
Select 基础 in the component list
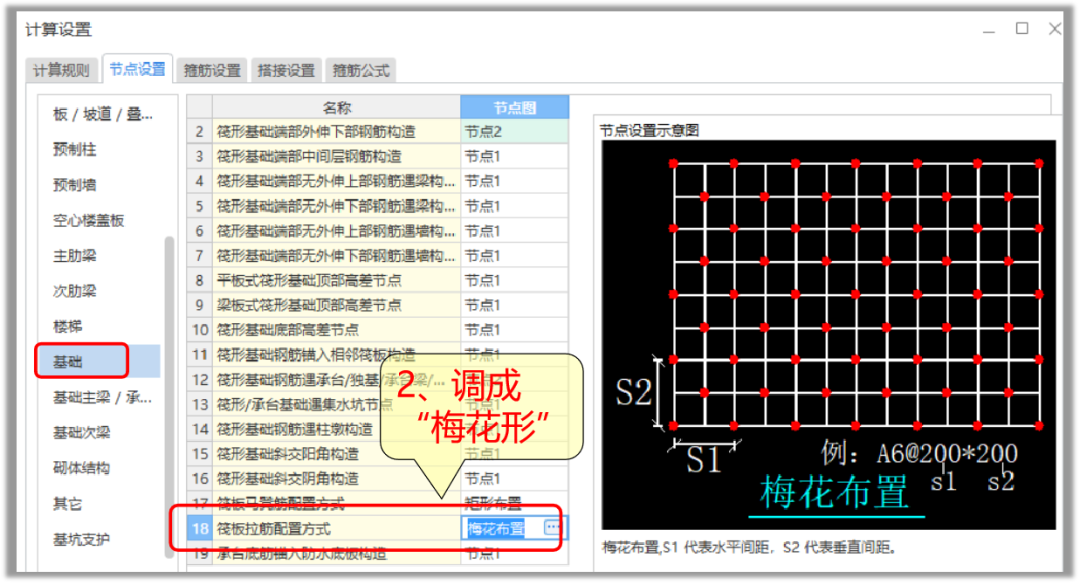(x=98, y=361)
